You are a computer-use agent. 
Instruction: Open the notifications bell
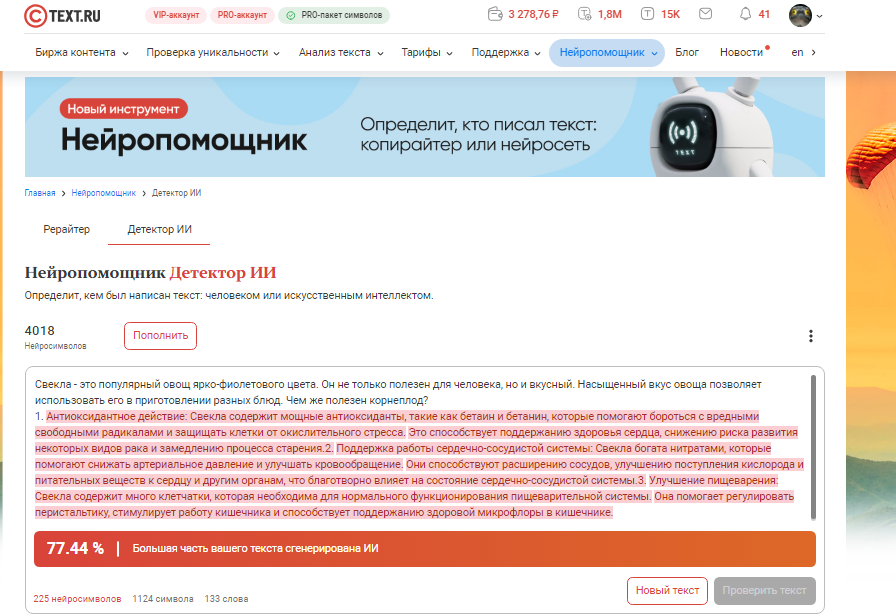pos(745,14)
